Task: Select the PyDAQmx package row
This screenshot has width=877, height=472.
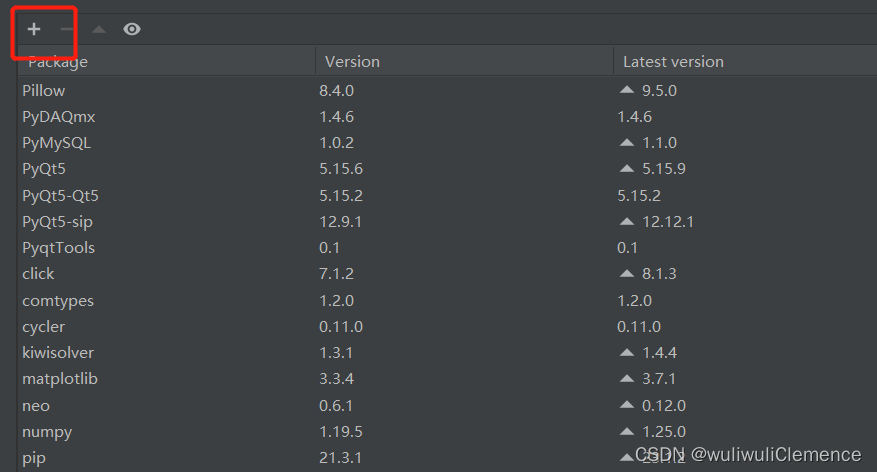Action: [447, 117]
